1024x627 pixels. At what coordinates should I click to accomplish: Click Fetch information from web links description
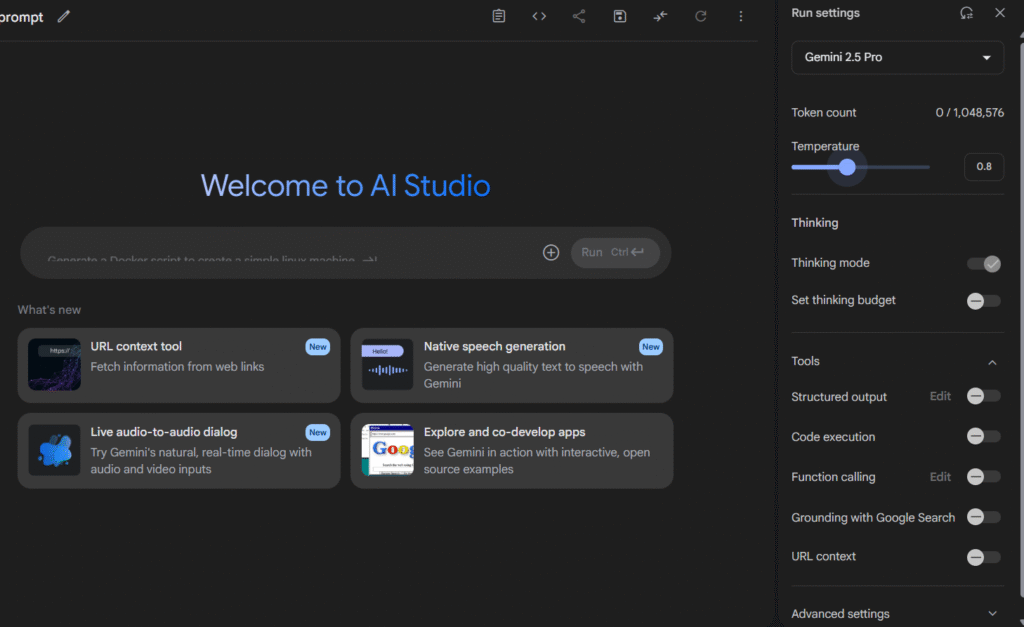[177, 366]
